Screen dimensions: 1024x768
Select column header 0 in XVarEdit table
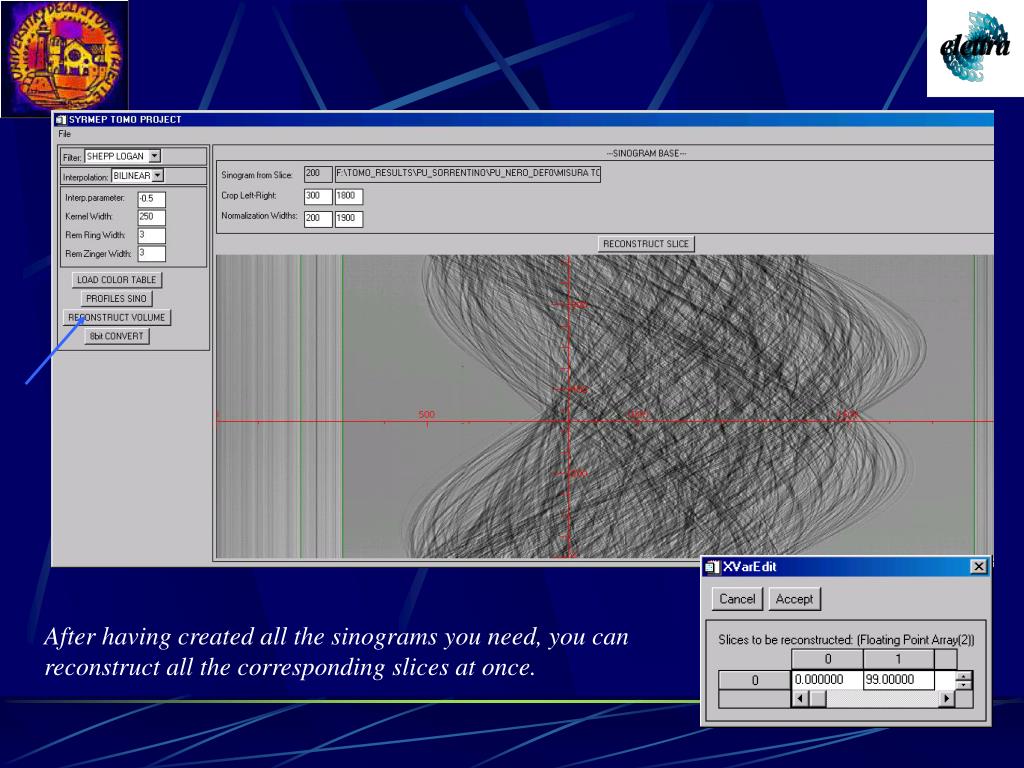[x=827, y=660]
